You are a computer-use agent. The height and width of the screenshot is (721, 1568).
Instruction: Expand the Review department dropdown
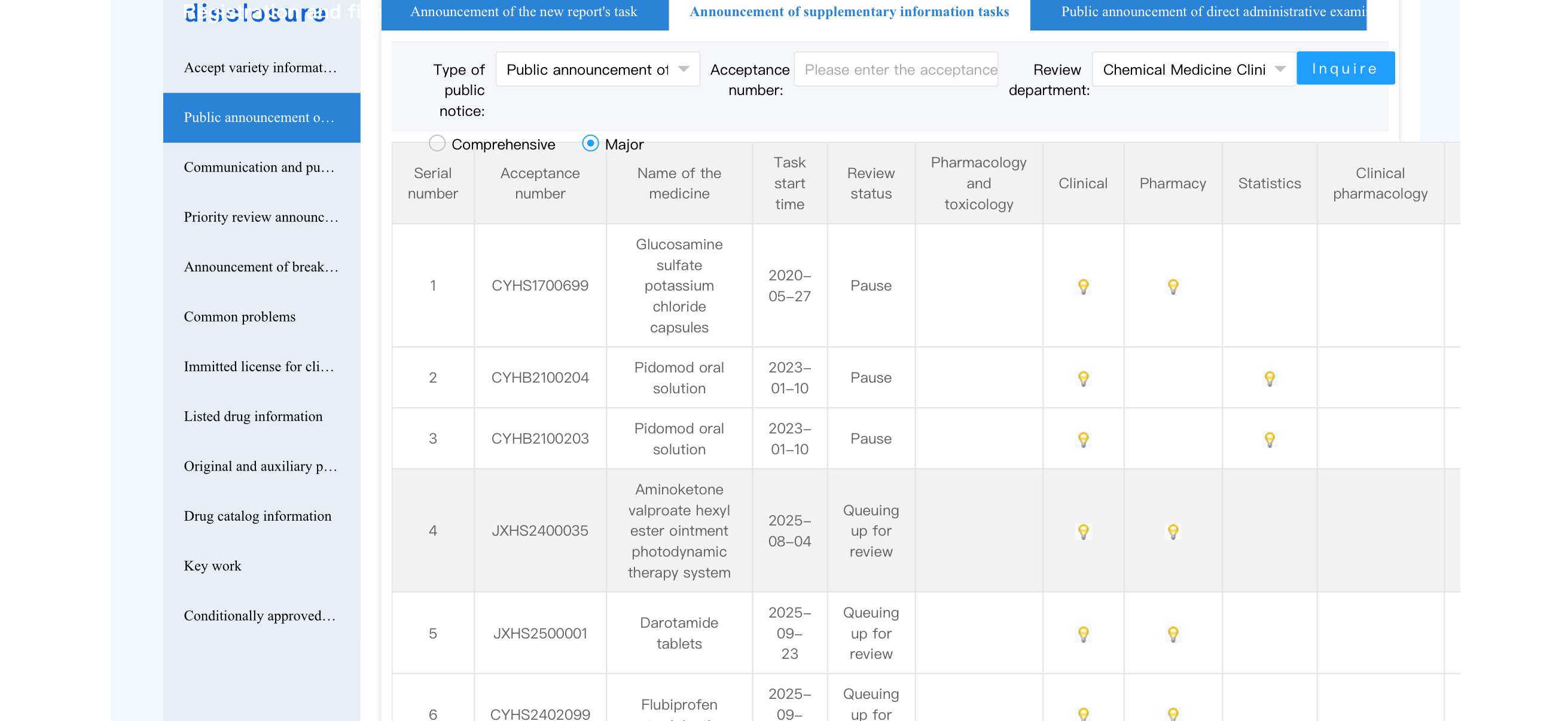[x=1193, y=69]
